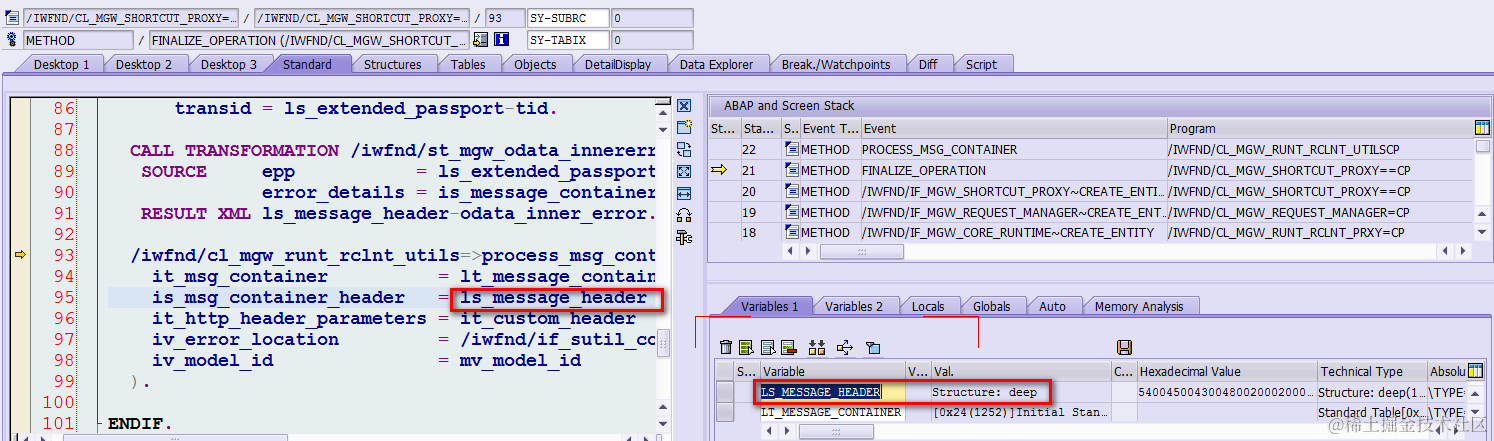
Task: Click the replace tool icon in side strip
Action: (x=684, y=150)
